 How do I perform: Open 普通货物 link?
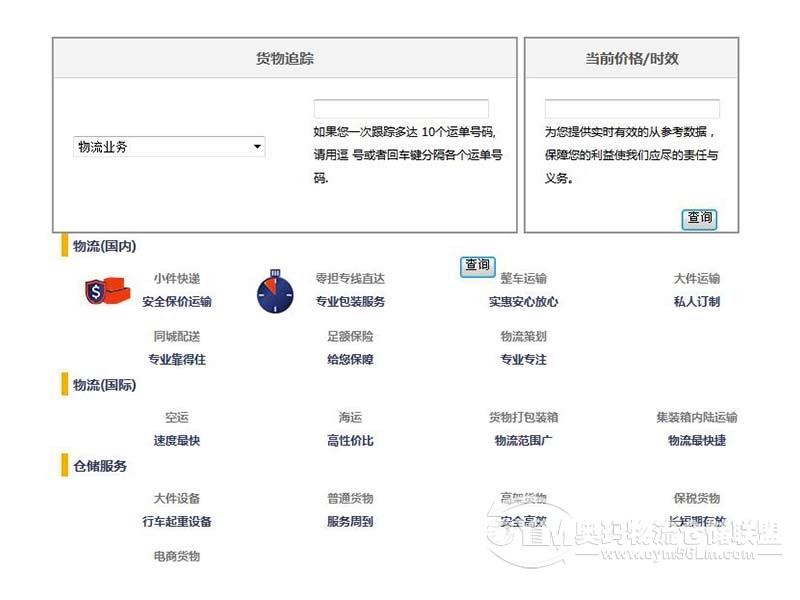point(350,498)
